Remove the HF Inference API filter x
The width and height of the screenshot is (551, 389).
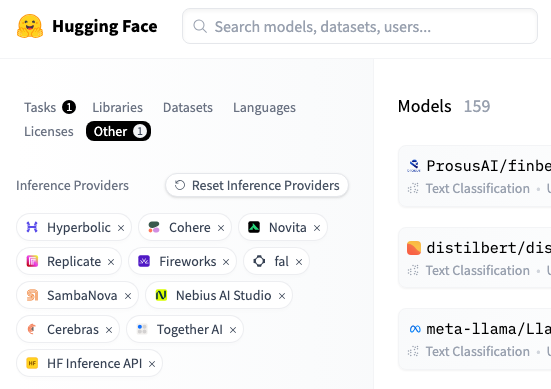[152, 364]
